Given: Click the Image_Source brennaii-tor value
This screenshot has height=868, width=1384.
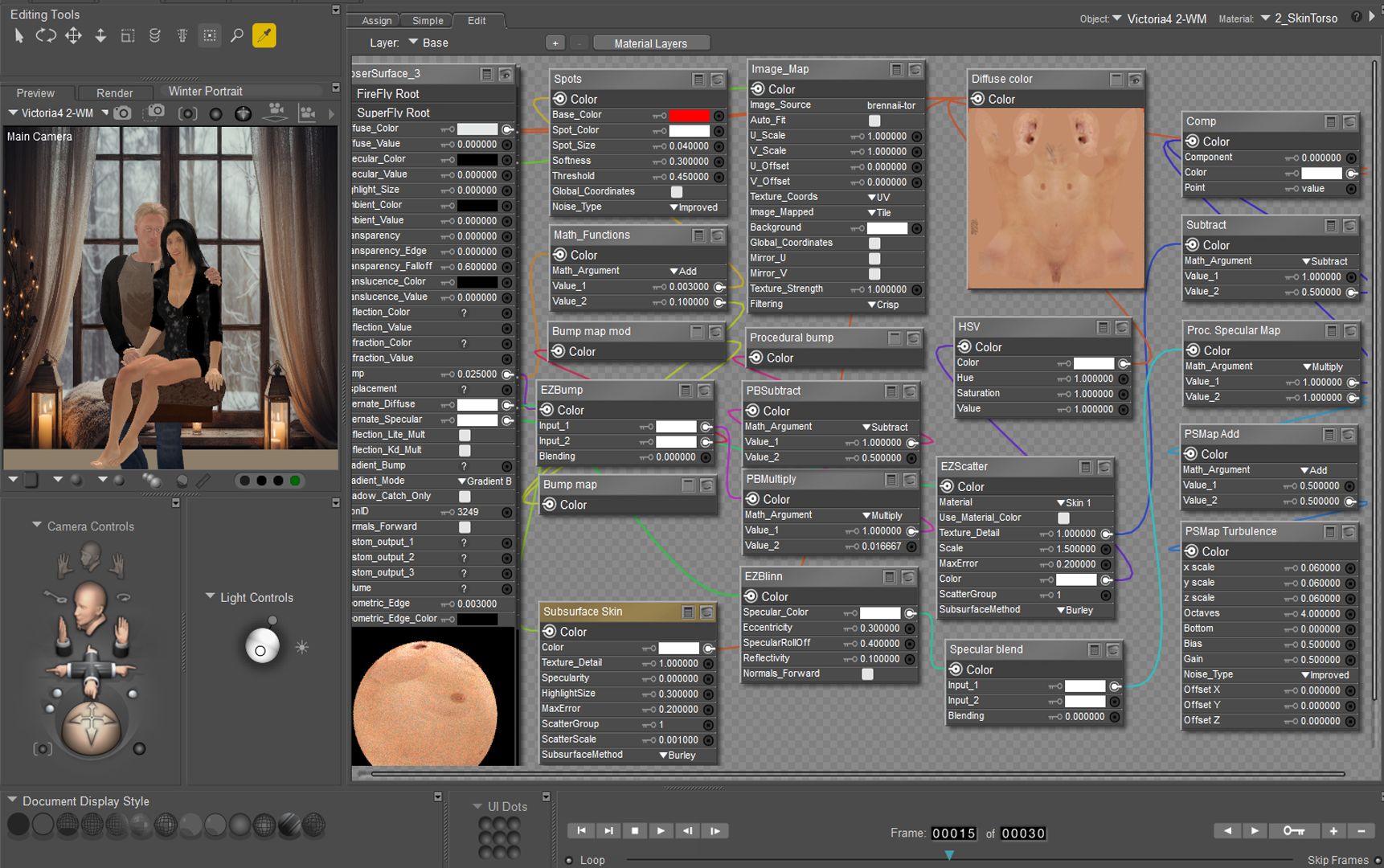Looking at the screenshot, I should point(891,105).
